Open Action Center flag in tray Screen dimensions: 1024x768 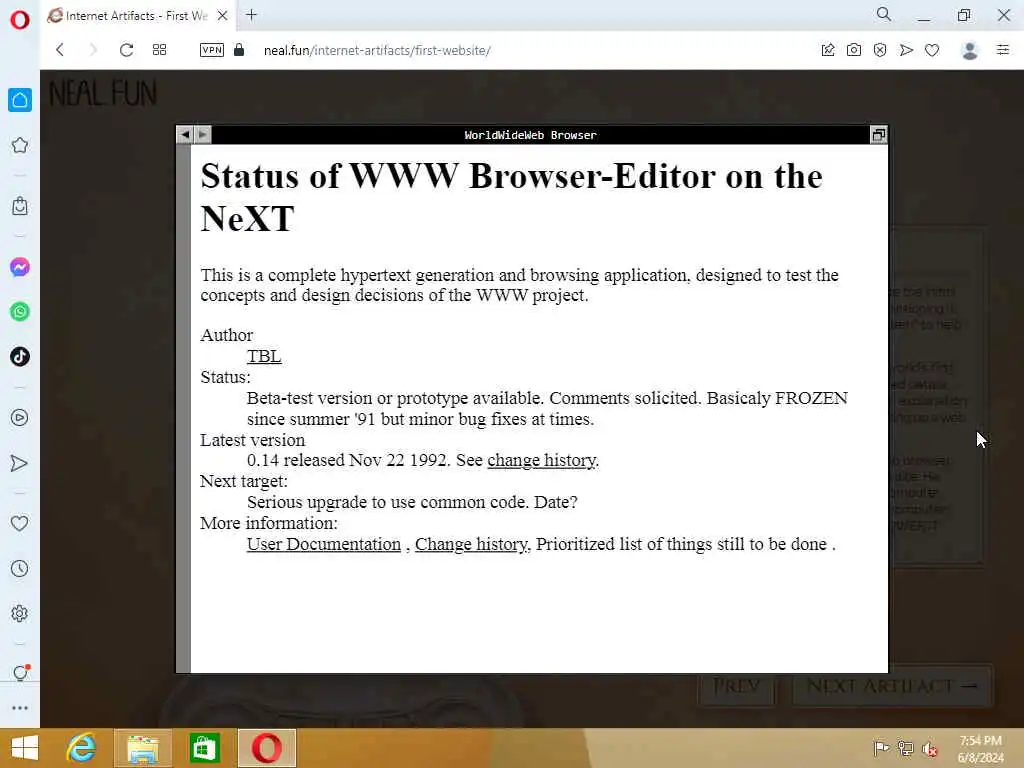(881, 748)
